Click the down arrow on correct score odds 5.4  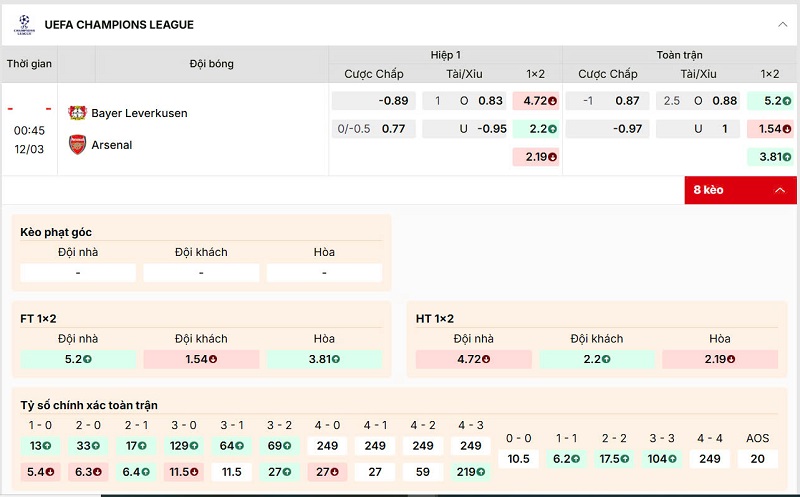pyautogui.click(x=50, y=472)
